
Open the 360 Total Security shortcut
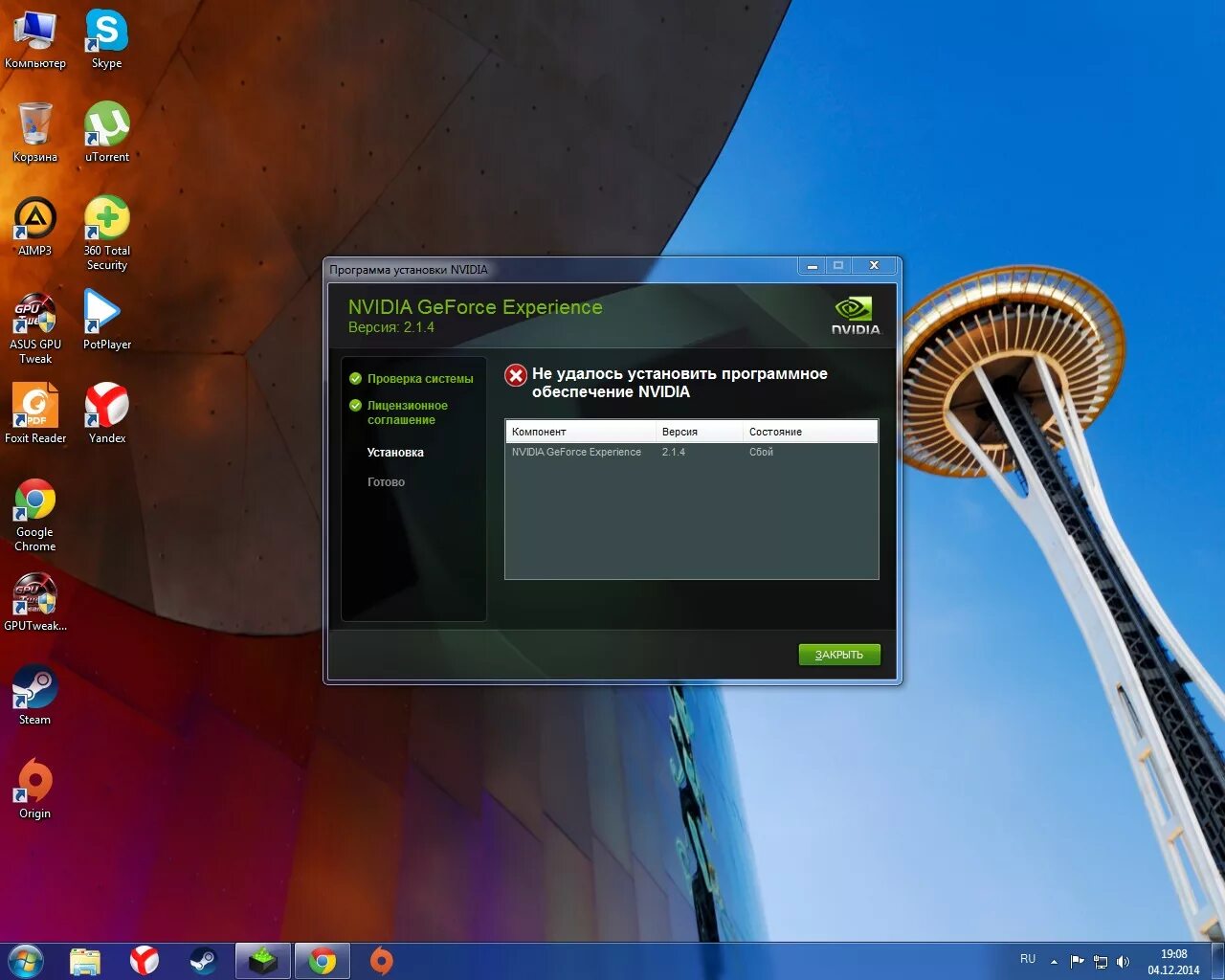click(x=106, y=234)
